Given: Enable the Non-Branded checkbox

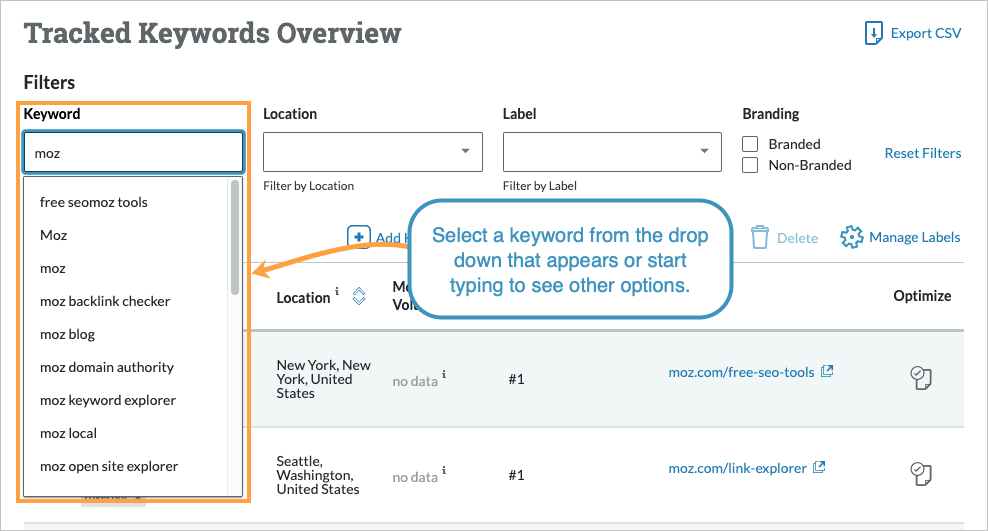Looking at the screenshot, I should [x=750, y=165].
